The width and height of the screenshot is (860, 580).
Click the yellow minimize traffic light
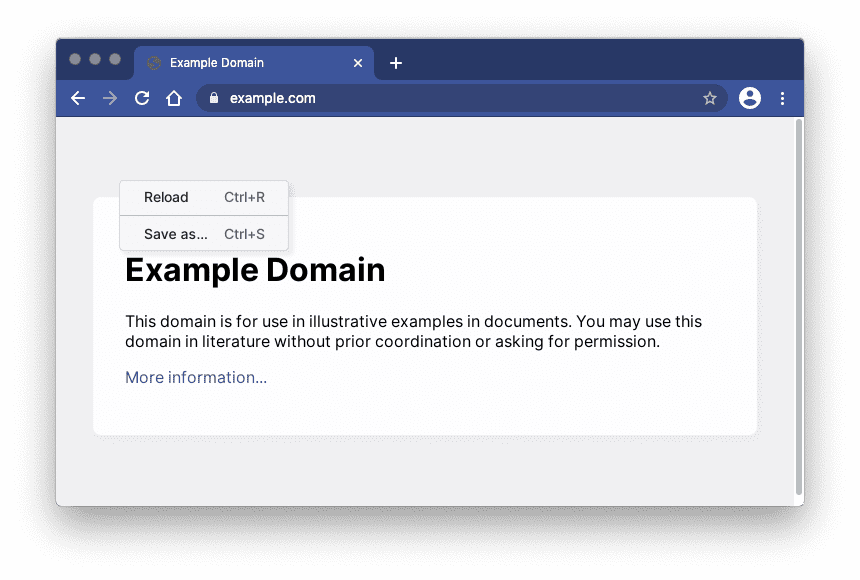point(95,59)
